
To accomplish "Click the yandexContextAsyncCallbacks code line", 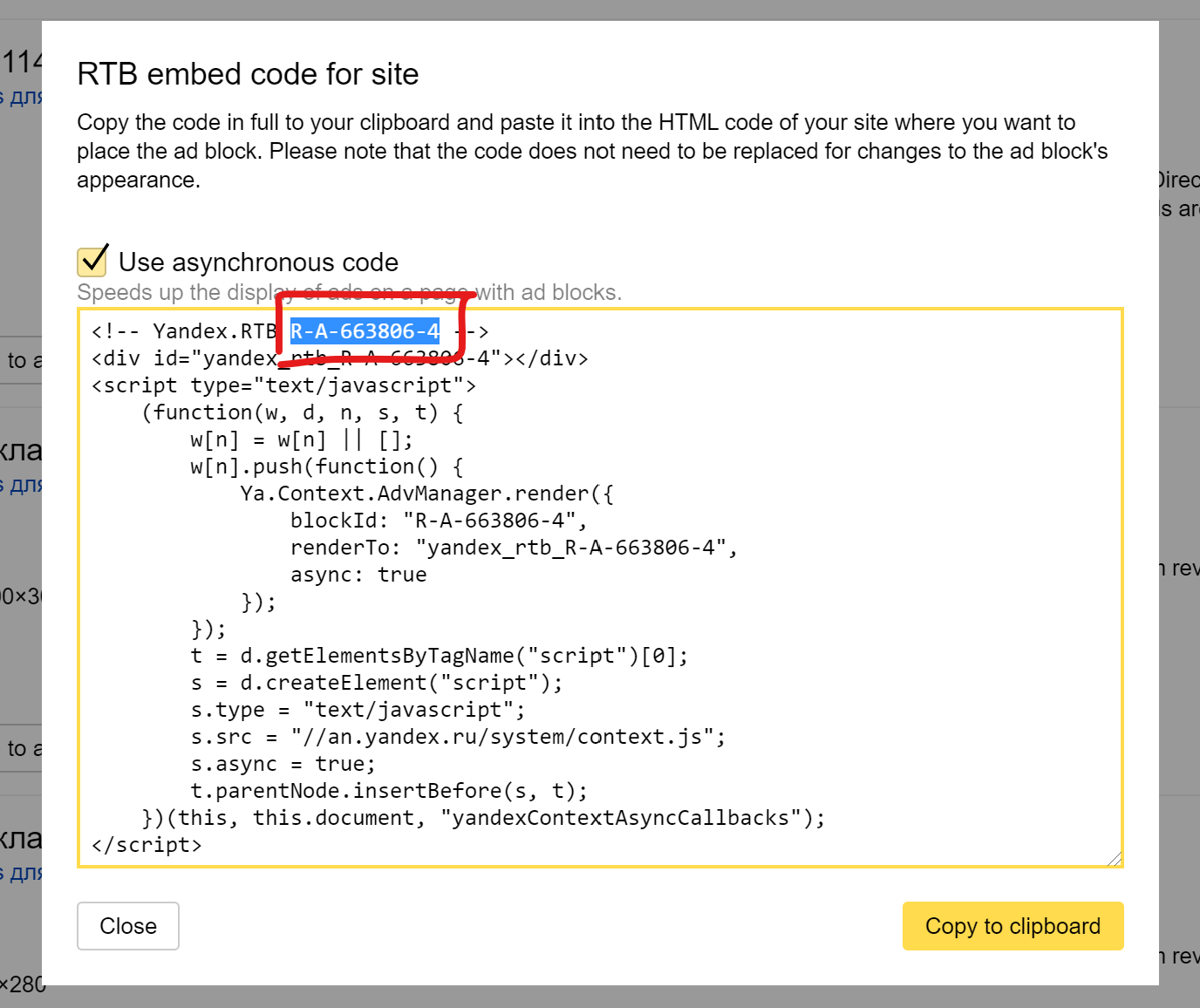I will click(x=483, y=818).
